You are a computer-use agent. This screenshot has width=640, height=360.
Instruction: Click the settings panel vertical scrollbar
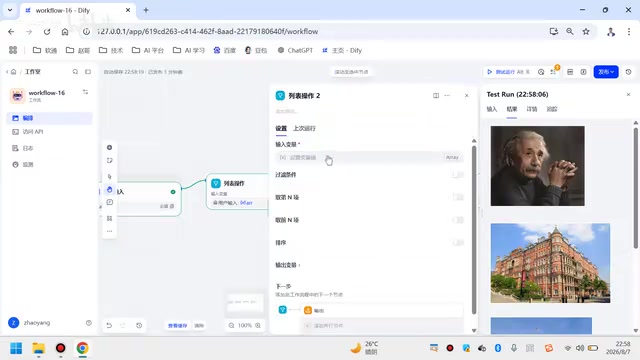click(474, 230)
